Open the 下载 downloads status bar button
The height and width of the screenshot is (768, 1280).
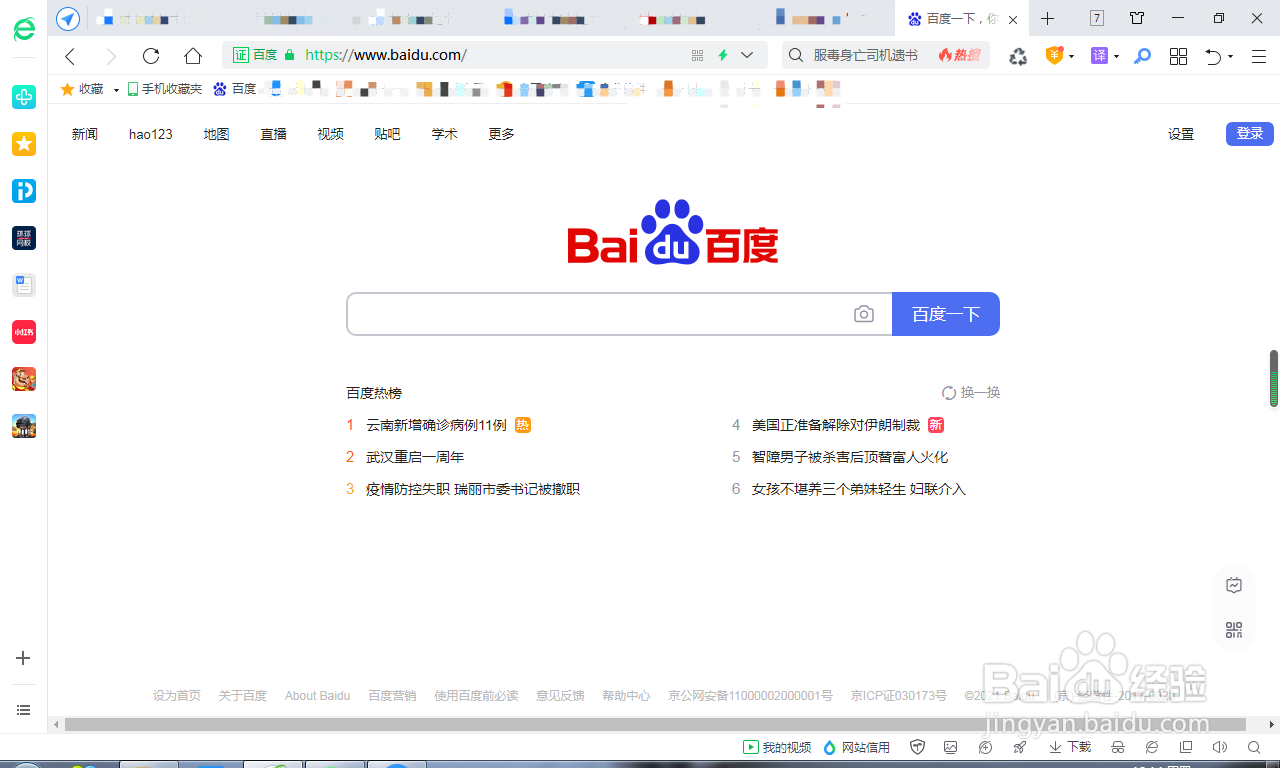[1070, 747]
